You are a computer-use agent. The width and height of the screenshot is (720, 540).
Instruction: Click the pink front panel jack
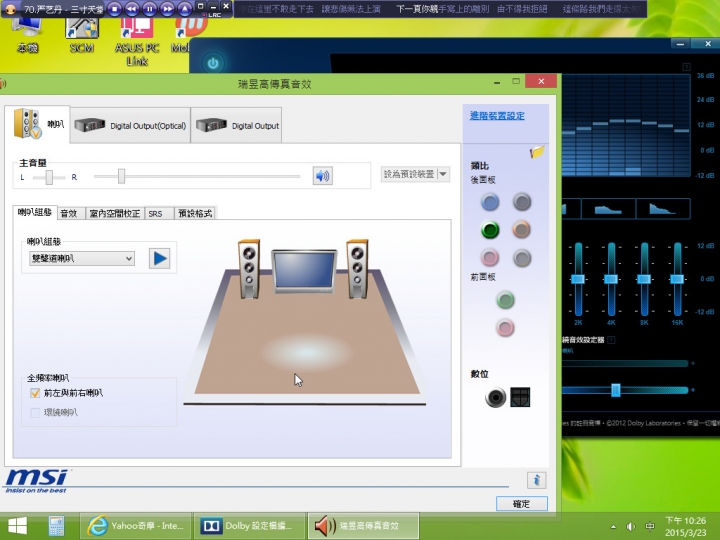(506, 328)
